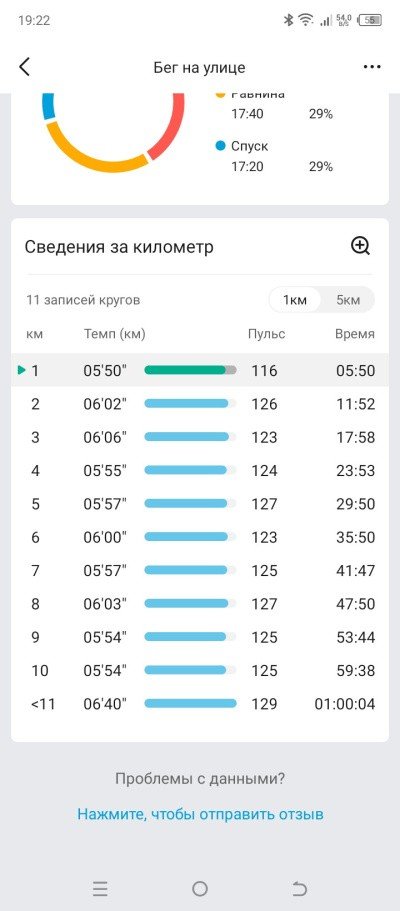This screenshot has height=911, width=400.
Task: Tap Android home circle button
Action: point(199,888)
